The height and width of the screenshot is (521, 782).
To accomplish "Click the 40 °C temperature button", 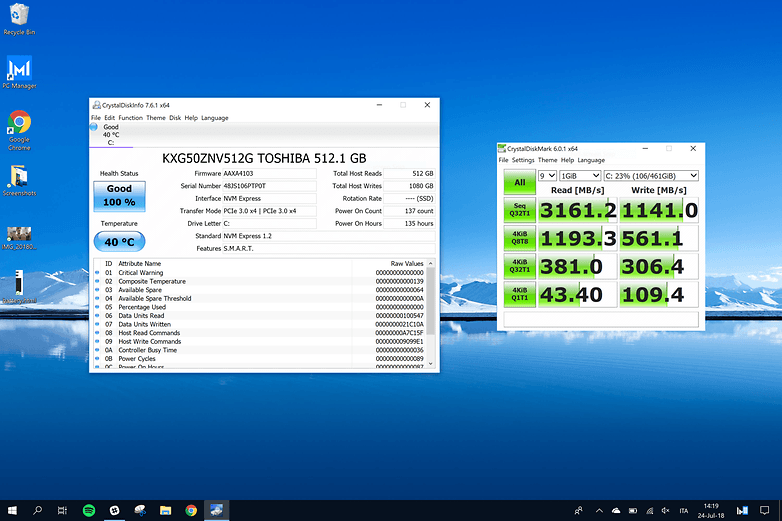I will pyautogui.click(x=119, y=242).
